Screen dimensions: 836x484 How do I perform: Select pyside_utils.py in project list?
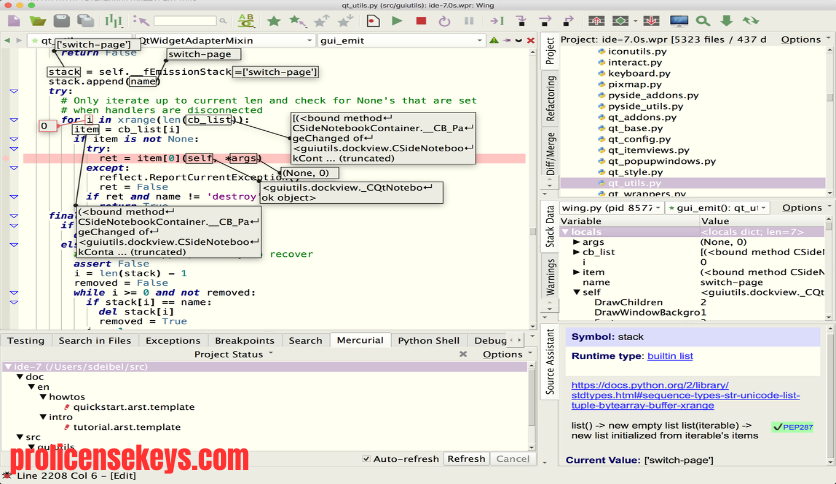click(x=645, y=107)
